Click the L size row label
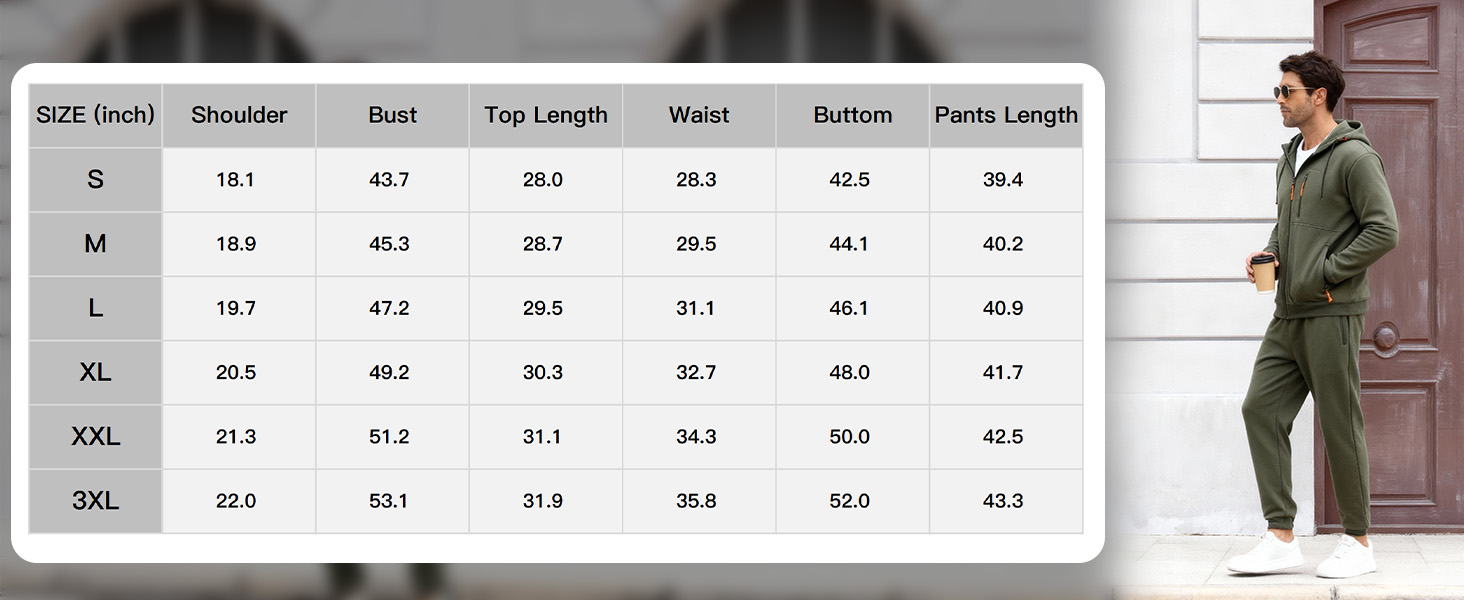 [95, 308]
